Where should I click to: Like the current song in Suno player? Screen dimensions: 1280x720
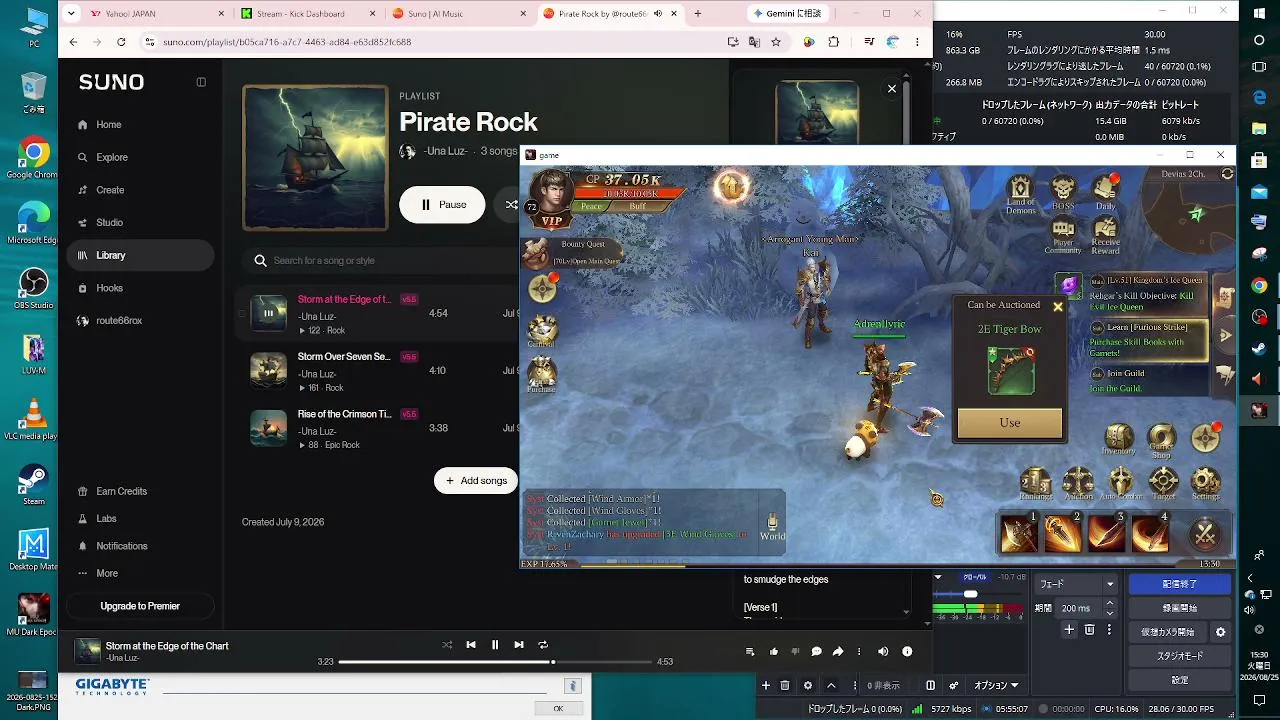(x=774, y=652)
